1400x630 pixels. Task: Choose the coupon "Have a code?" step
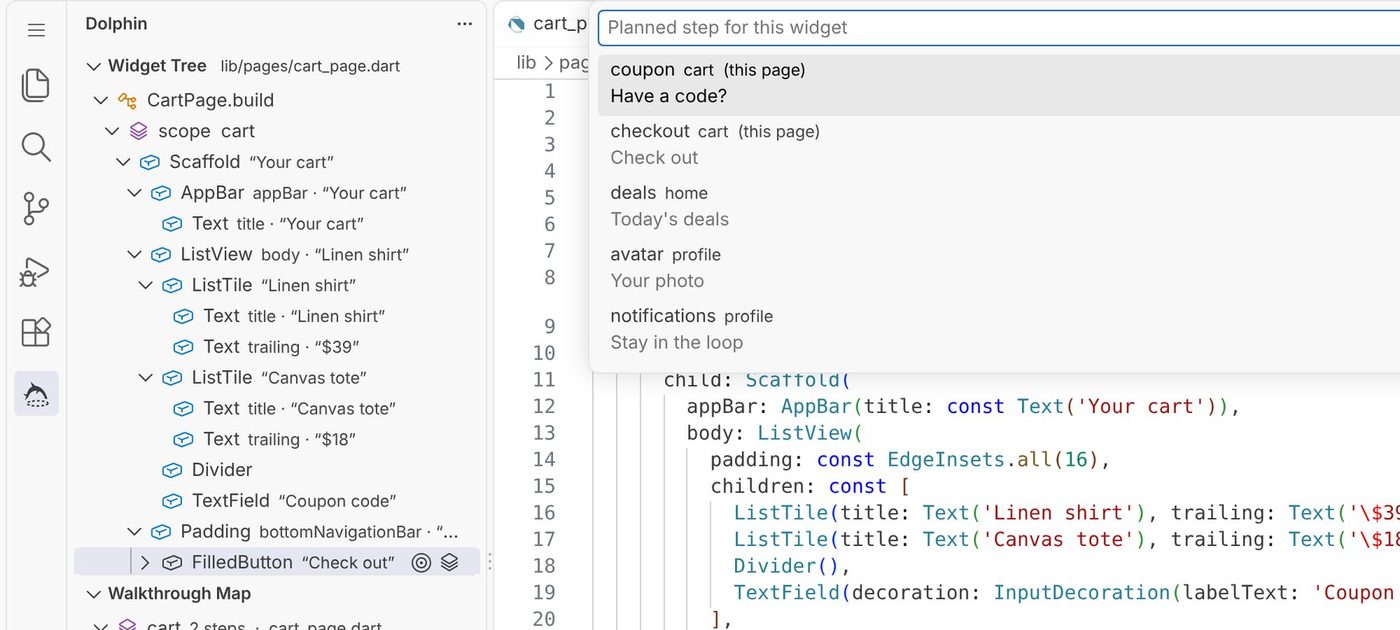click(998, 84)
